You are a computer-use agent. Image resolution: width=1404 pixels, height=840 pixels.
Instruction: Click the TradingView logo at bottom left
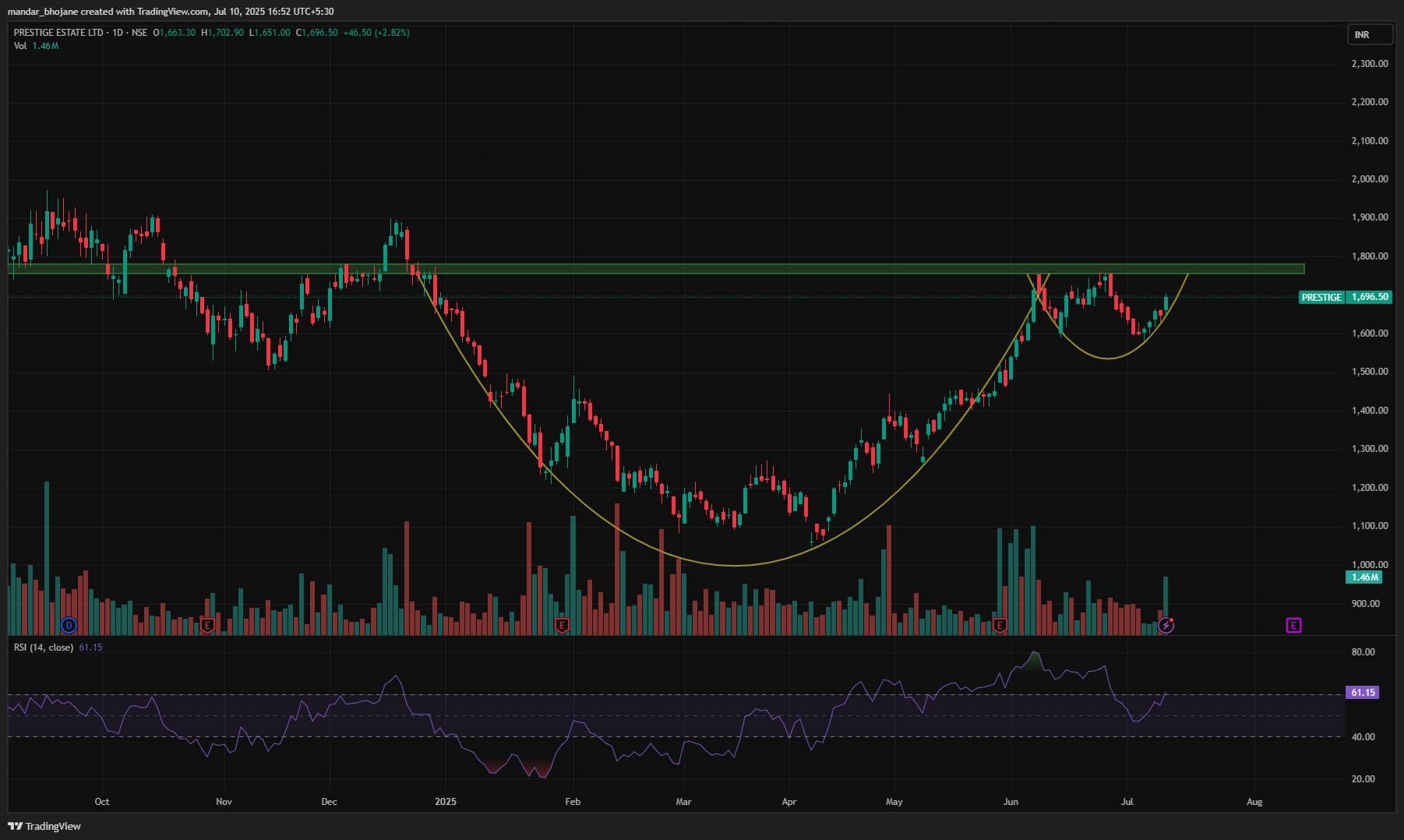click(44, 826)
